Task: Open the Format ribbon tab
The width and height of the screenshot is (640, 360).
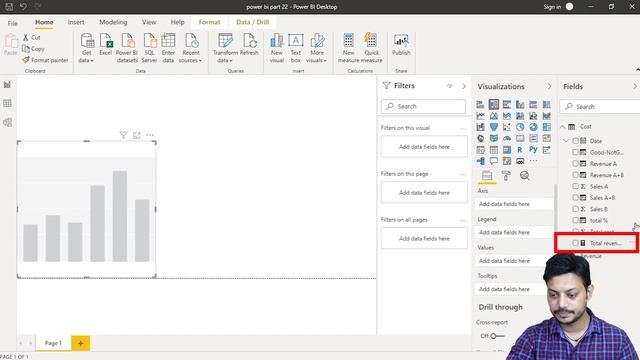Action: 209,22
